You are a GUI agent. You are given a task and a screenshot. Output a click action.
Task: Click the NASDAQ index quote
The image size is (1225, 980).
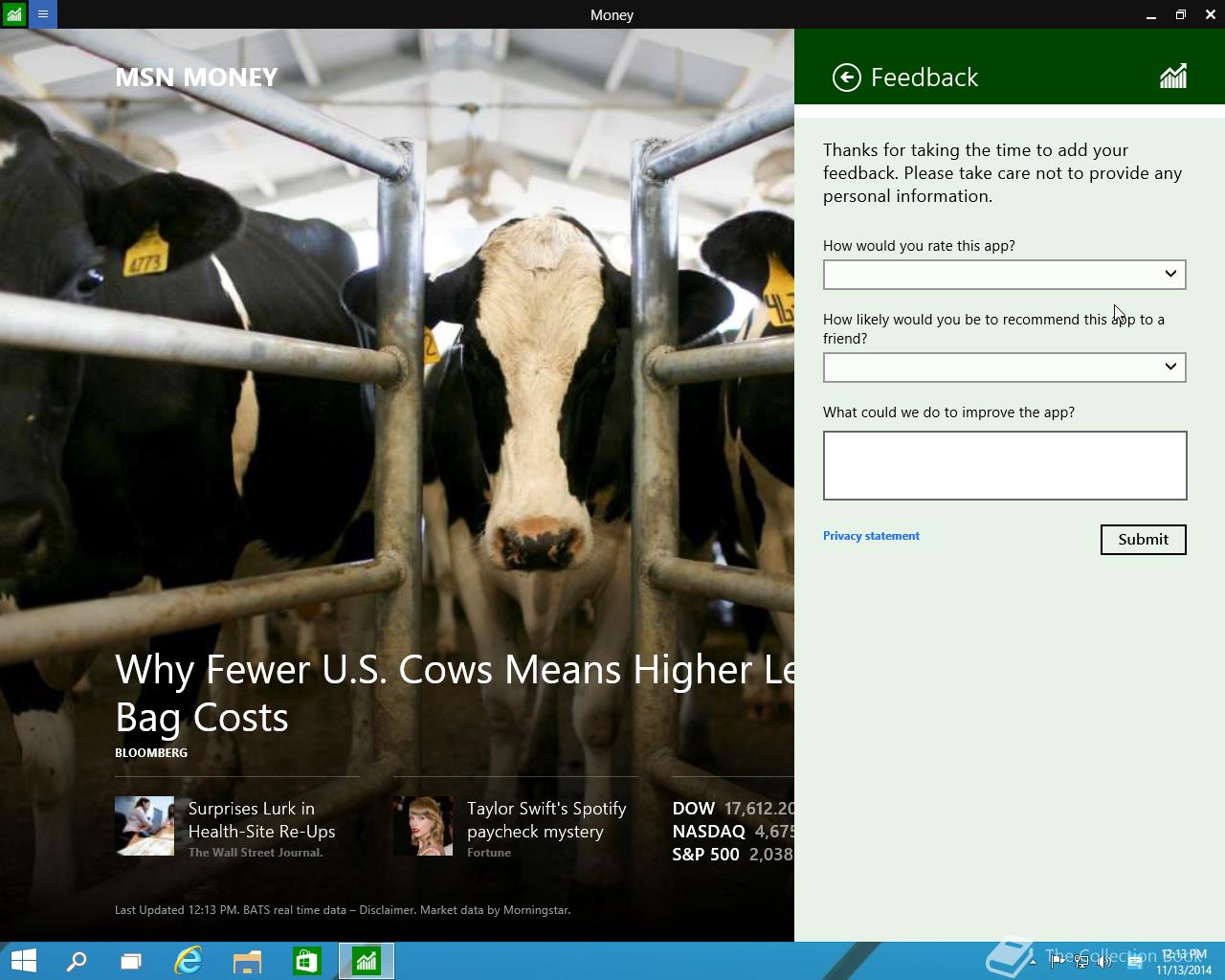pyautogui.click(x=733, y=832)
